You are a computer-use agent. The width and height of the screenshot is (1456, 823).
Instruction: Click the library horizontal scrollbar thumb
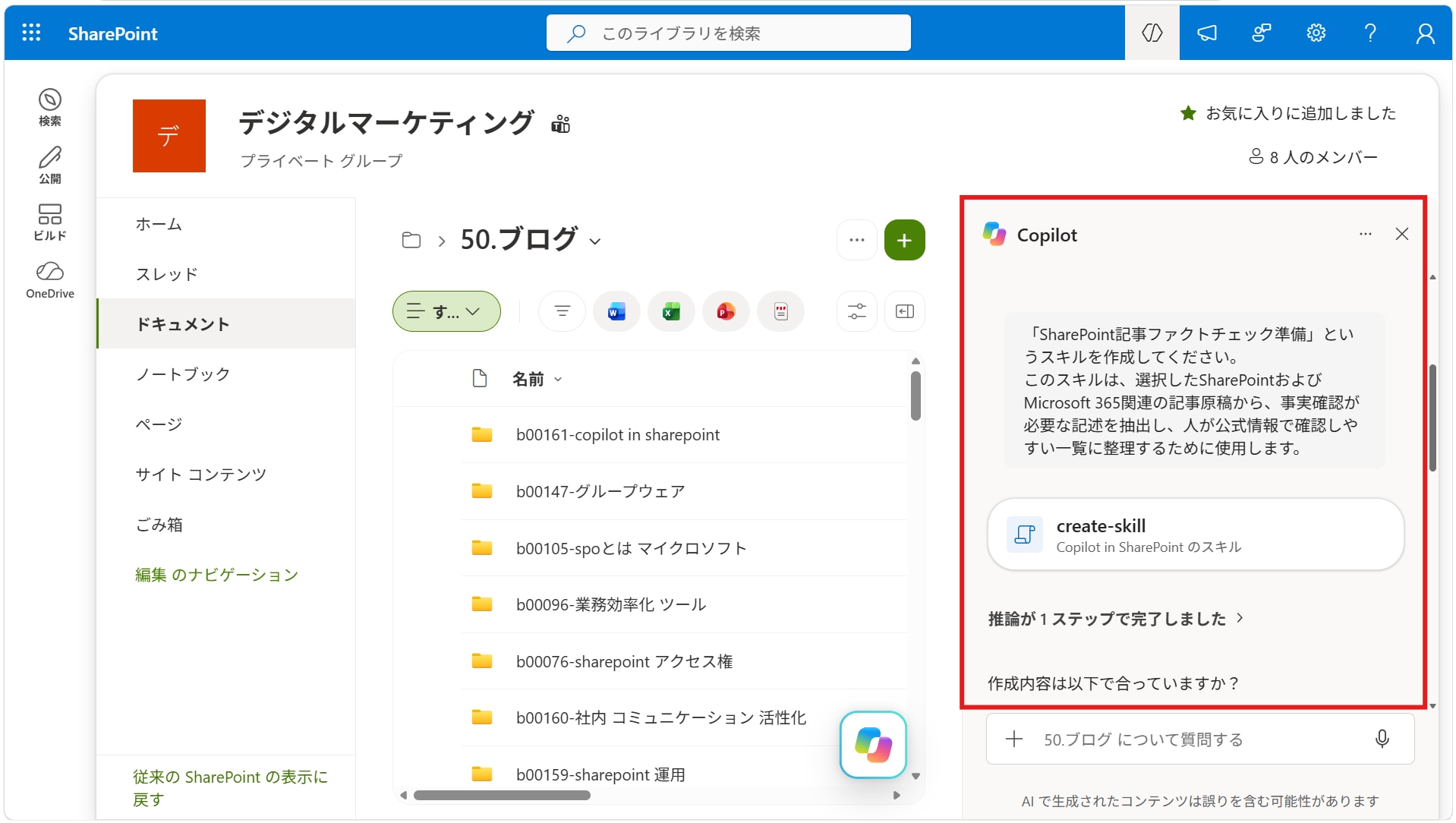coord(502,796)
